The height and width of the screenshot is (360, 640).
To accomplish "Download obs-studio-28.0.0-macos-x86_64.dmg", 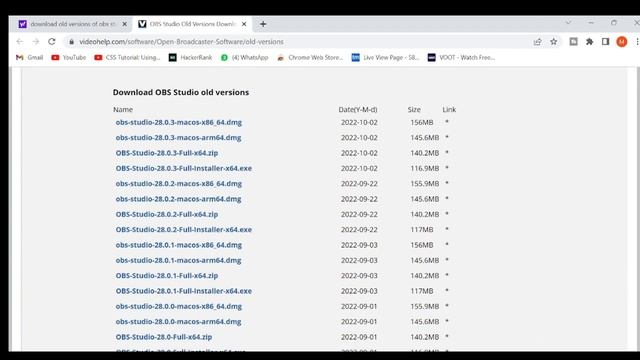I will tap(178, 306).
